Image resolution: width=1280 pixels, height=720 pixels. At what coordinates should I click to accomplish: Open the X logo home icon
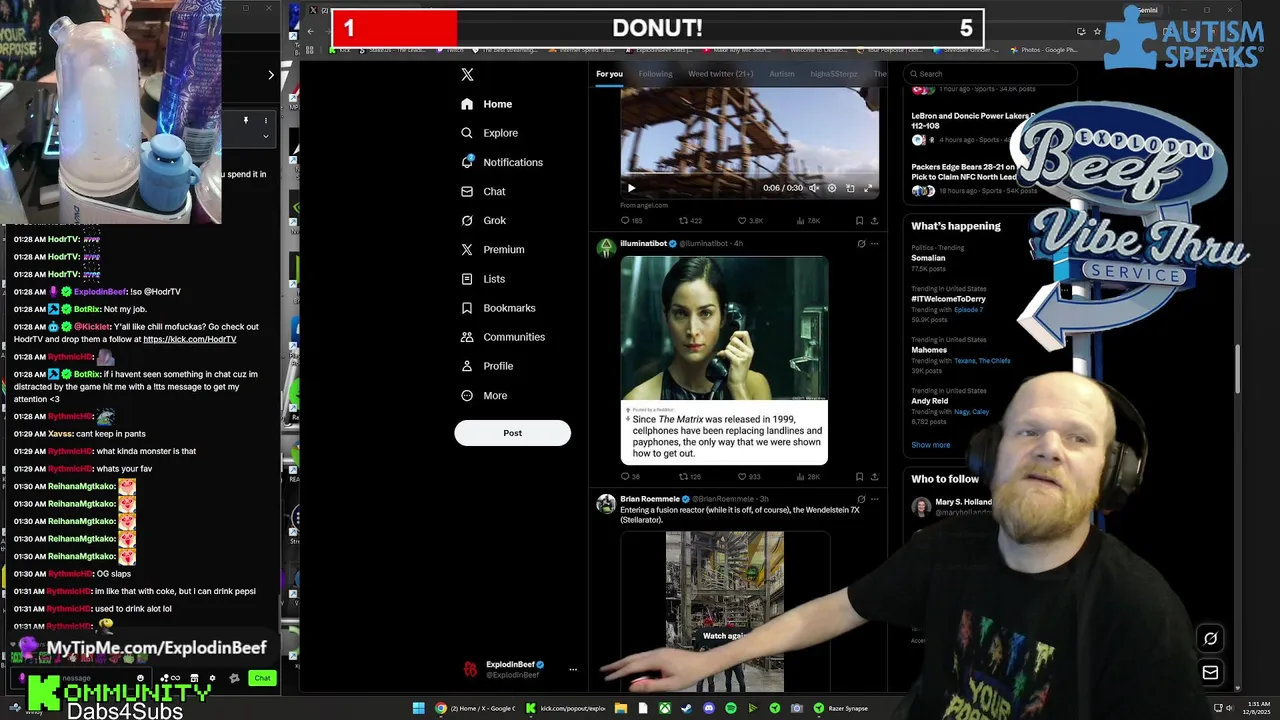click(467, 75)
